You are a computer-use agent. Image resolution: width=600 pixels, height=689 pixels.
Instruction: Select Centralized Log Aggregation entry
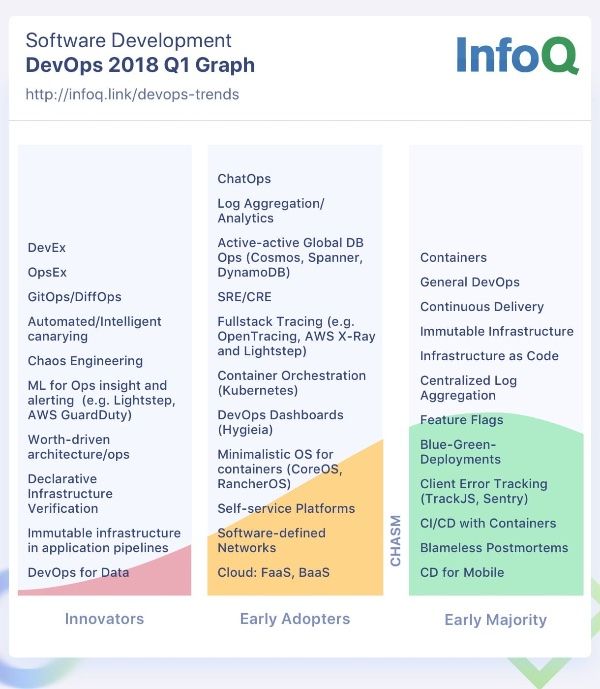pyautogui.click(x=469, y=388)
